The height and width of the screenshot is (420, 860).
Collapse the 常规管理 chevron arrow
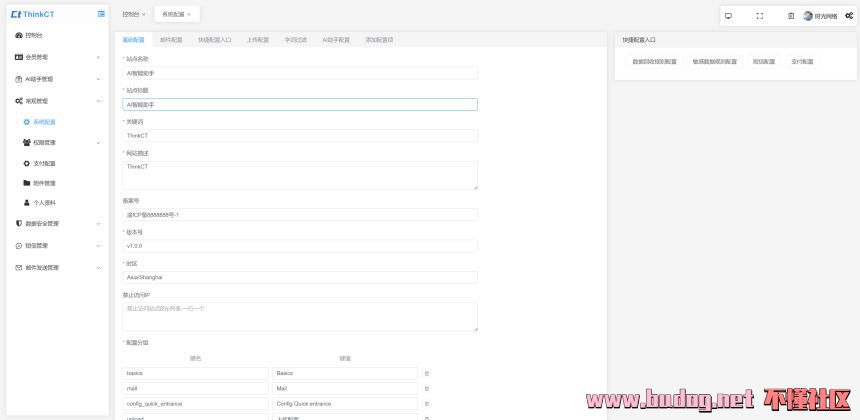coord(99,101)
